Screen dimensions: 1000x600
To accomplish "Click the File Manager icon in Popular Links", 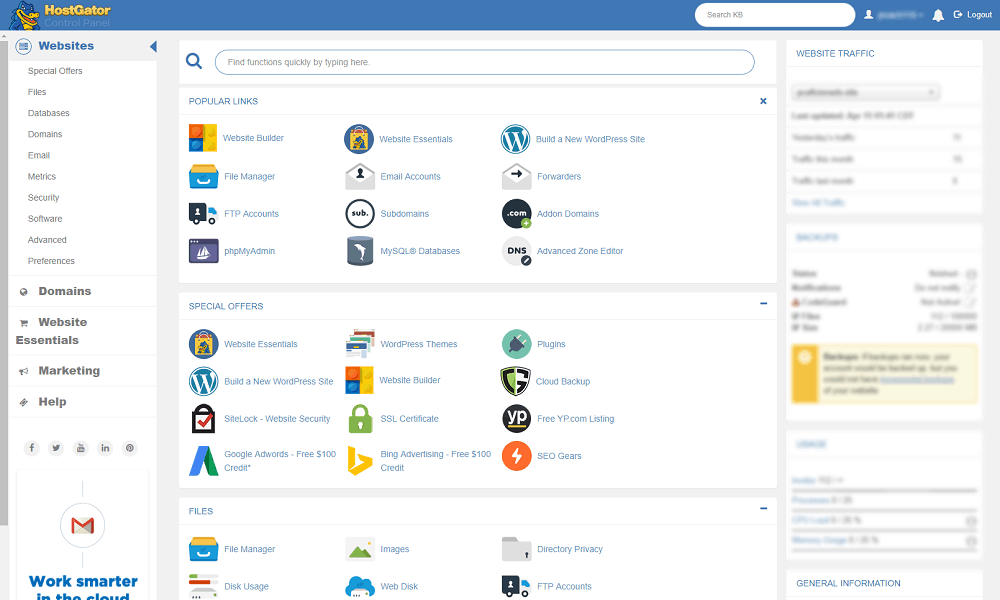I will pos(203,177).
